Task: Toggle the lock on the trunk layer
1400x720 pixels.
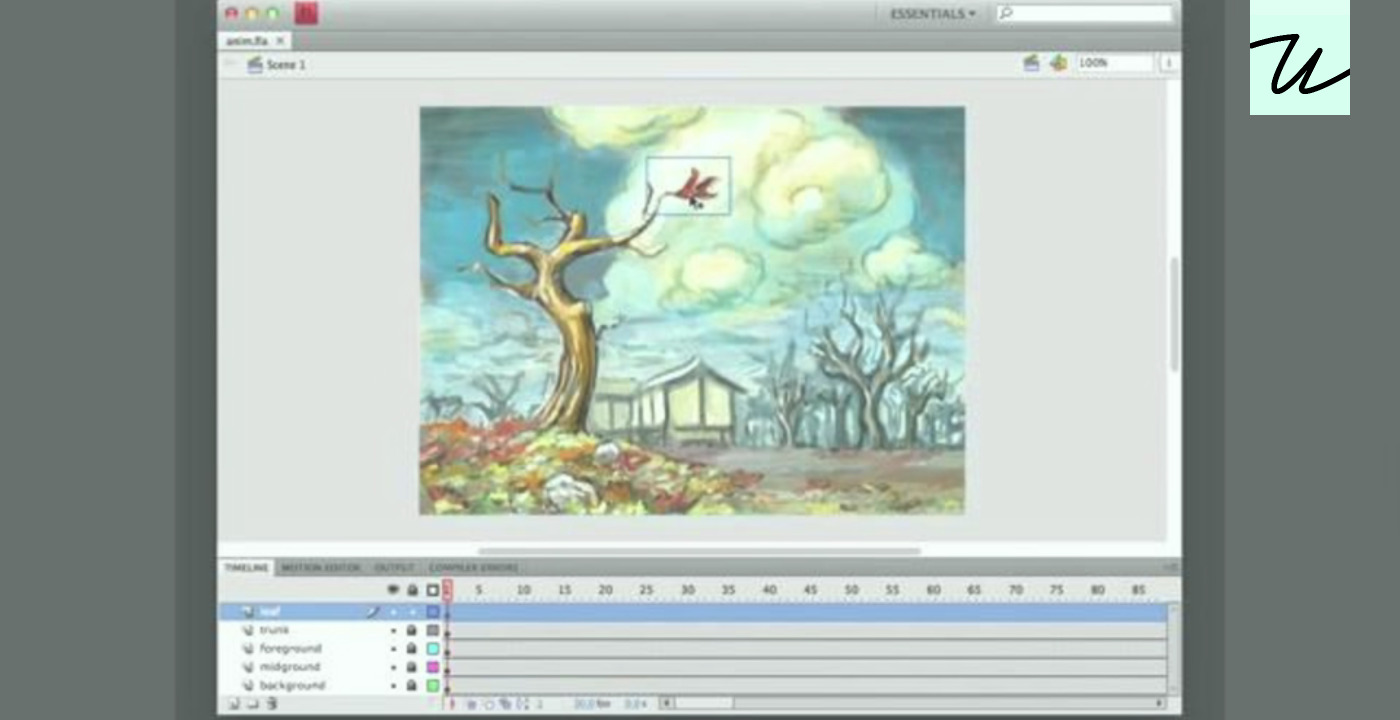Action: click(411, 631)
